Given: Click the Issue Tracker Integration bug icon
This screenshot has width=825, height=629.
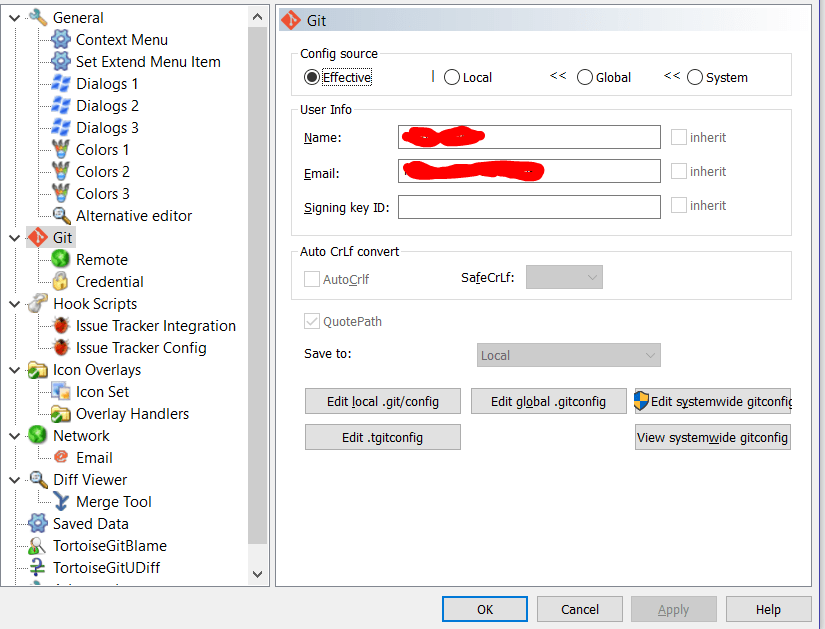Looking at the screenshot, I should pos(61,326).
